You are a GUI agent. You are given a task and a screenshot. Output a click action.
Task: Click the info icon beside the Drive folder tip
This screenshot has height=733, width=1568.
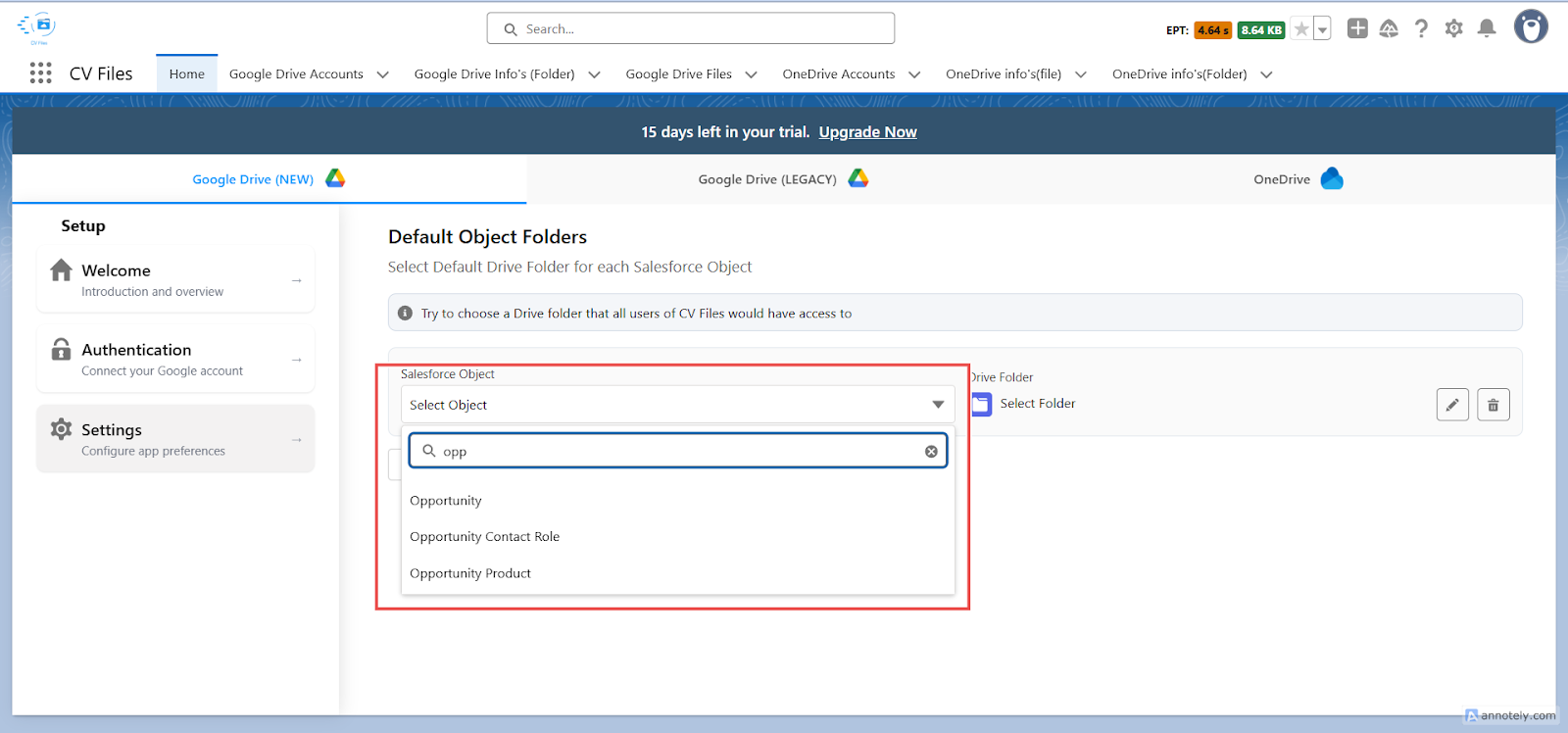pyautogui.click(x=406, y=313)
